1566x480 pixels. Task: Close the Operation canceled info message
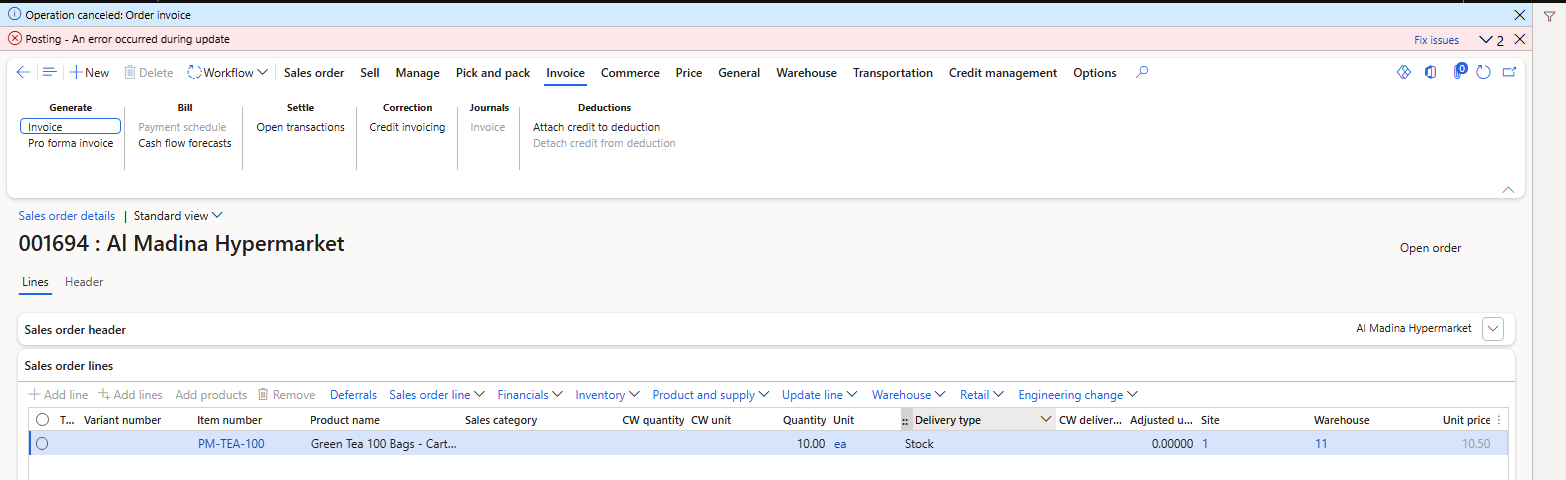point(1520,15)
